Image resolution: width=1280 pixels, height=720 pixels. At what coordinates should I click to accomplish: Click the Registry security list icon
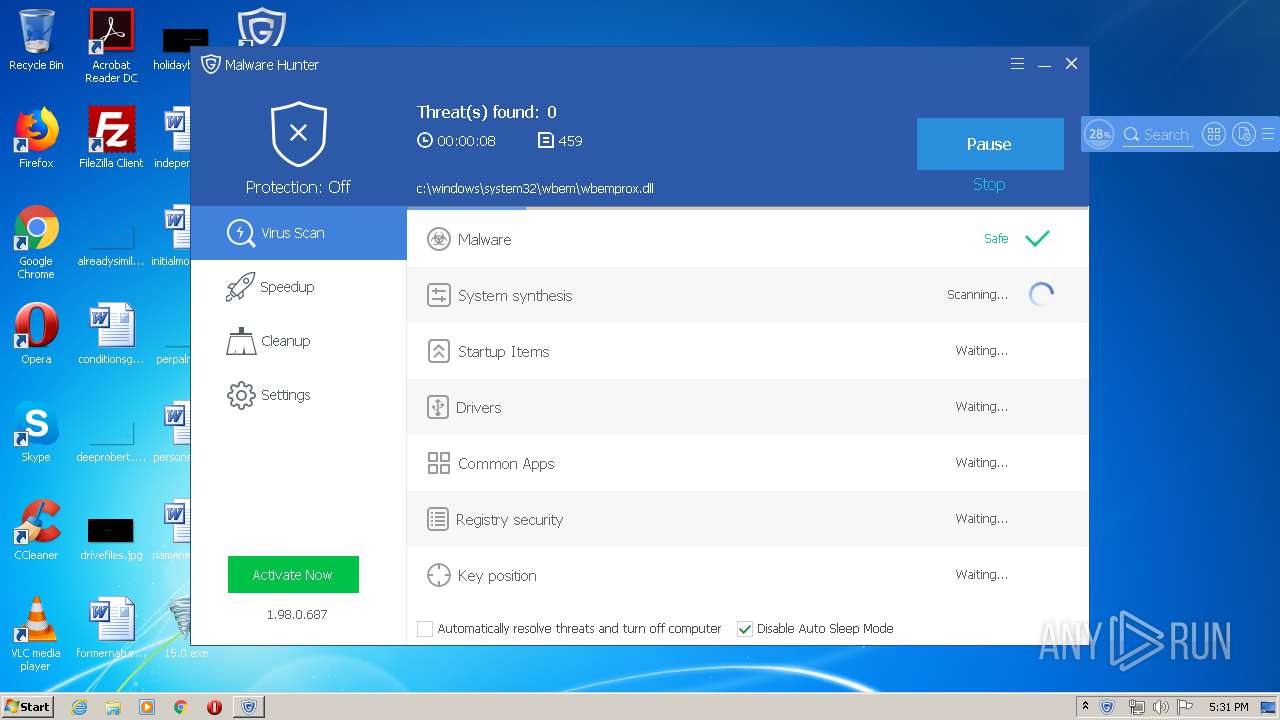point(438,519)
